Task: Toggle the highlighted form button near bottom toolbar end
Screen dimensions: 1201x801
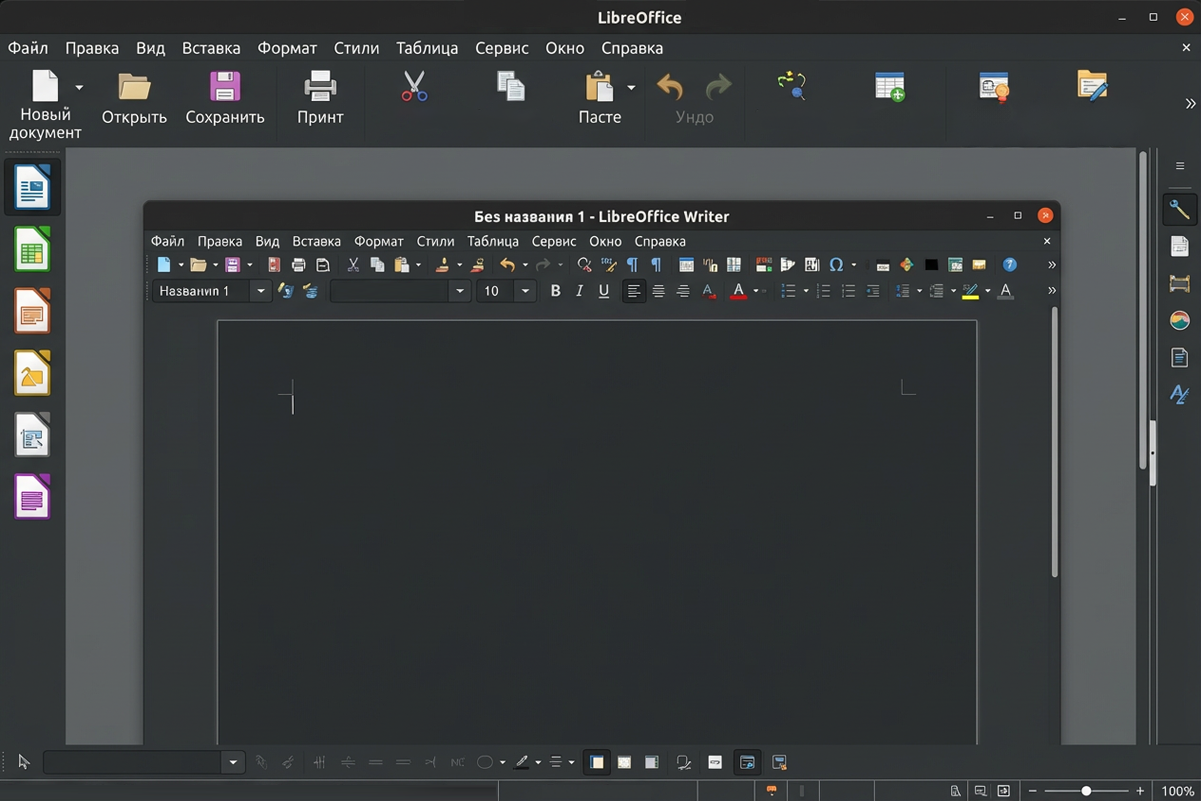Action: coord(747,762)
